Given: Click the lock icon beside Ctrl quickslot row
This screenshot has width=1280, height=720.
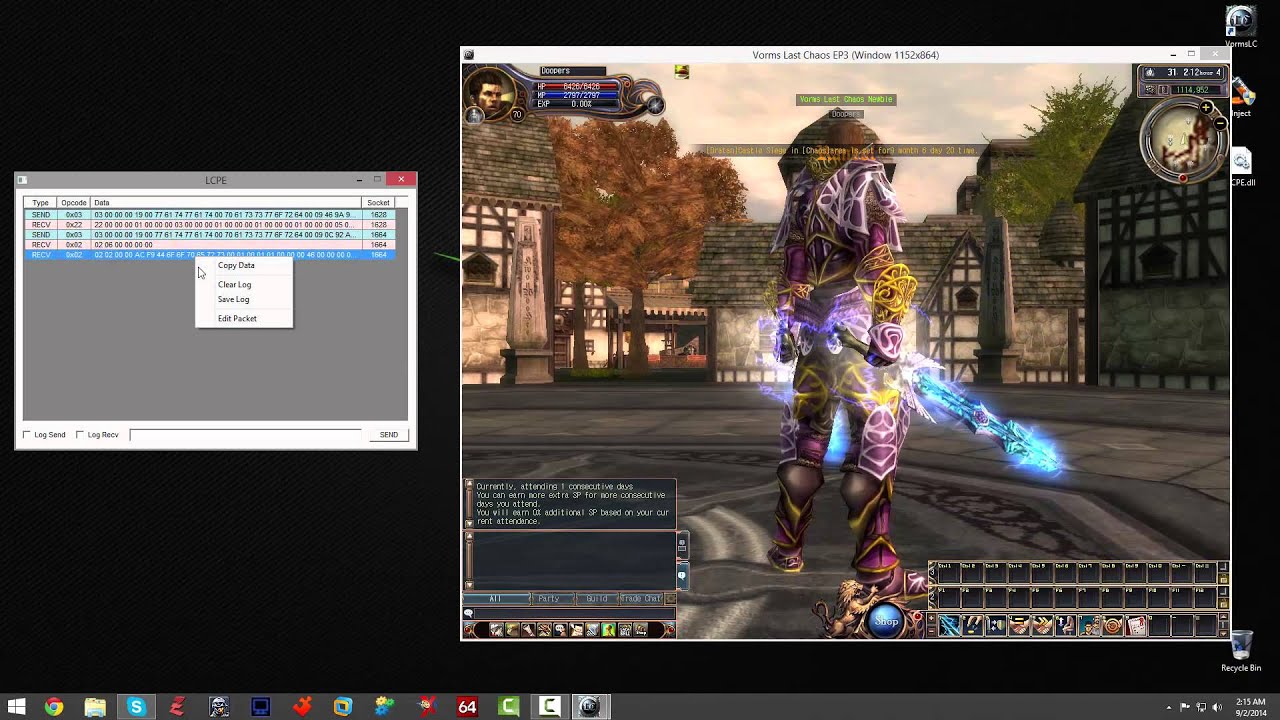Looking at the screenshot, I should (x=1224, y=579).
